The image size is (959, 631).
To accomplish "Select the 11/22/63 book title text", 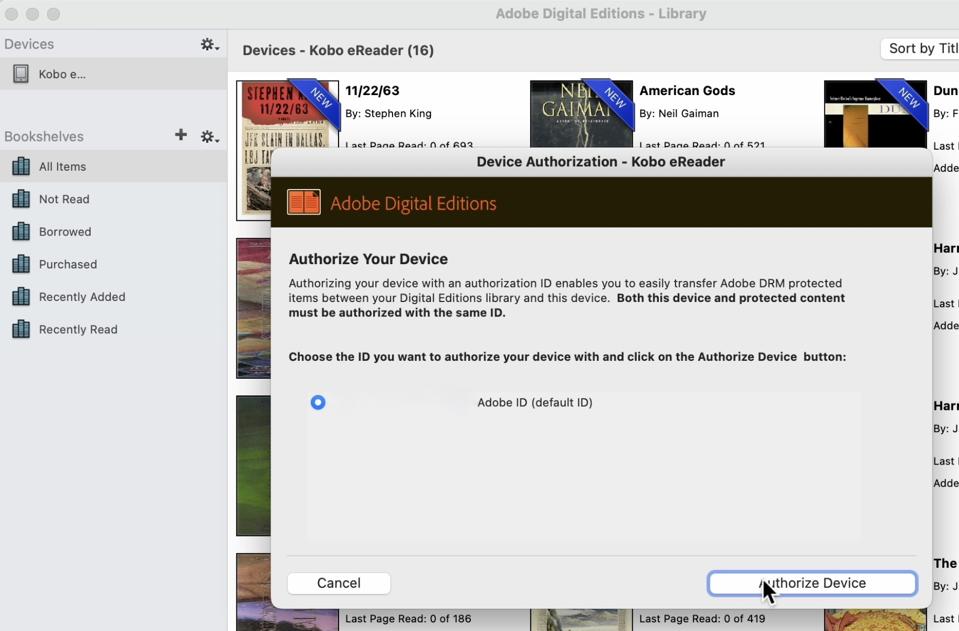I will 372,91.
